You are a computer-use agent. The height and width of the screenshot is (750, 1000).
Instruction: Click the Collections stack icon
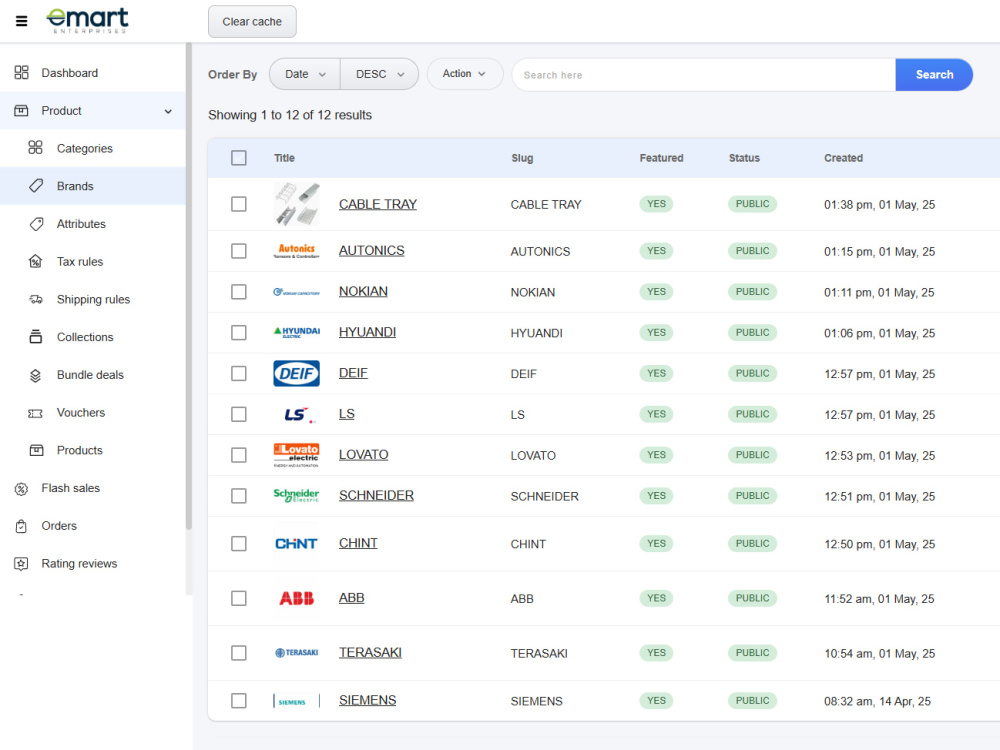(36, 337)
